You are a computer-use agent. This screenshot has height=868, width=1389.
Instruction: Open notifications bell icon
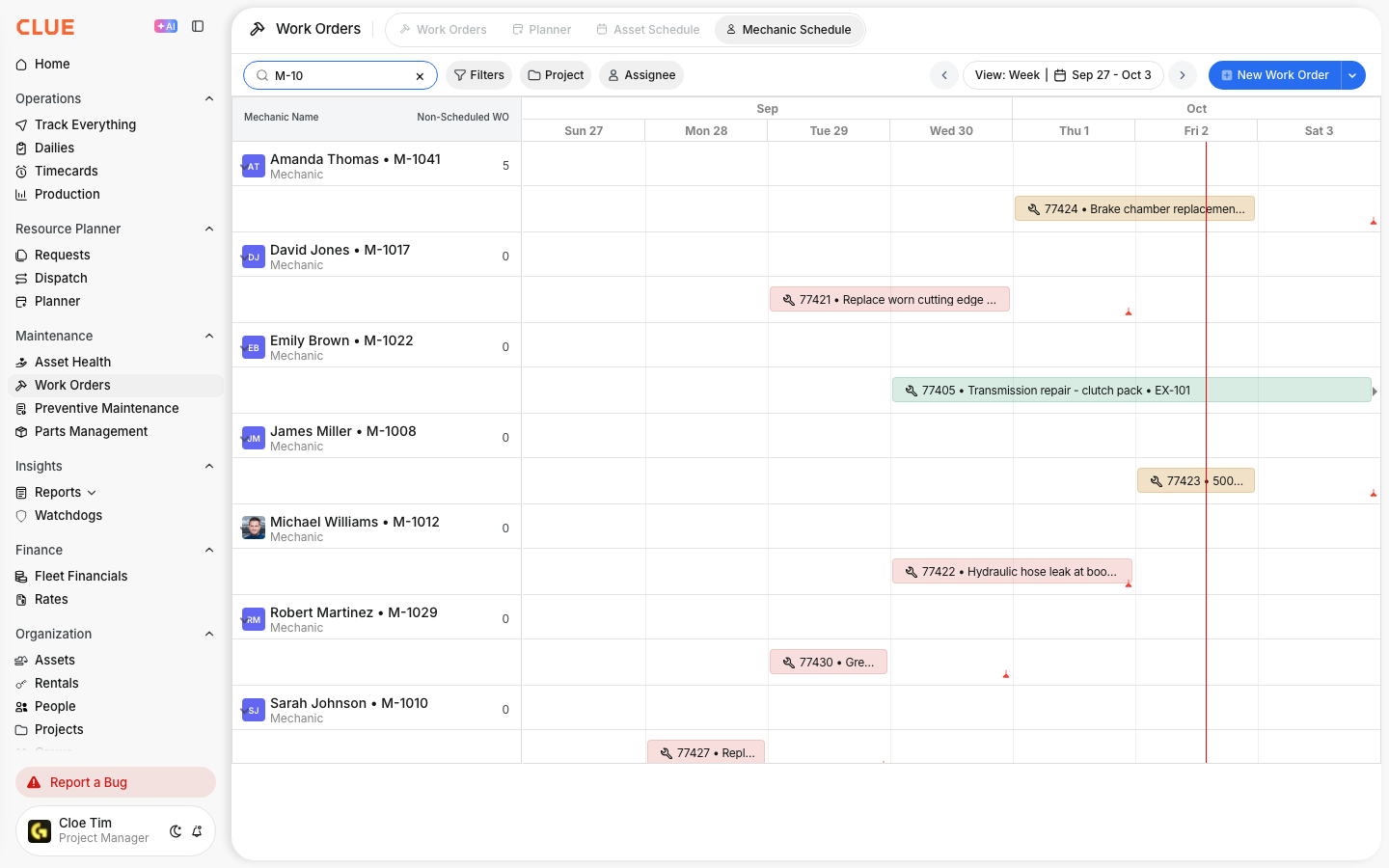coord(197,831)
